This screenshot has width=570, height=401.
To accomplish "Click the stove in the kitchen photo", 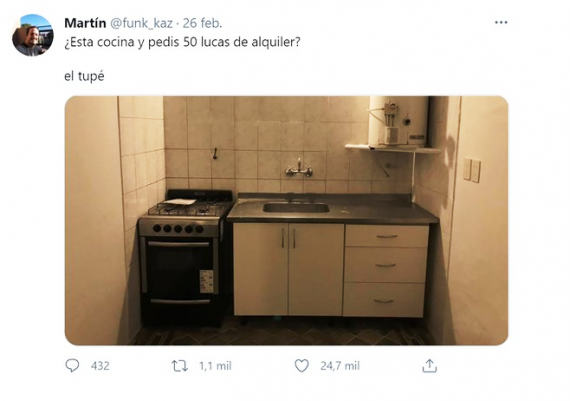I will pos(185,257).
